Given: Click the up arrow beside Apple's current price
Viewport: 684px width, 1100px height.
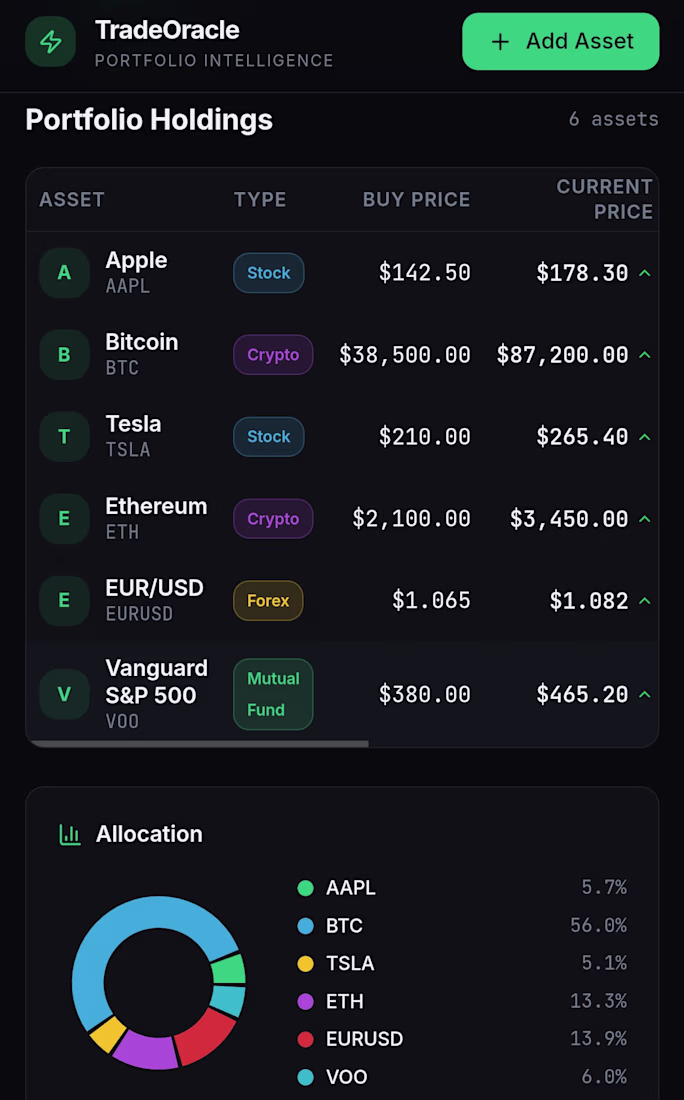Looking at the screenshot, I should pos(645,273).
